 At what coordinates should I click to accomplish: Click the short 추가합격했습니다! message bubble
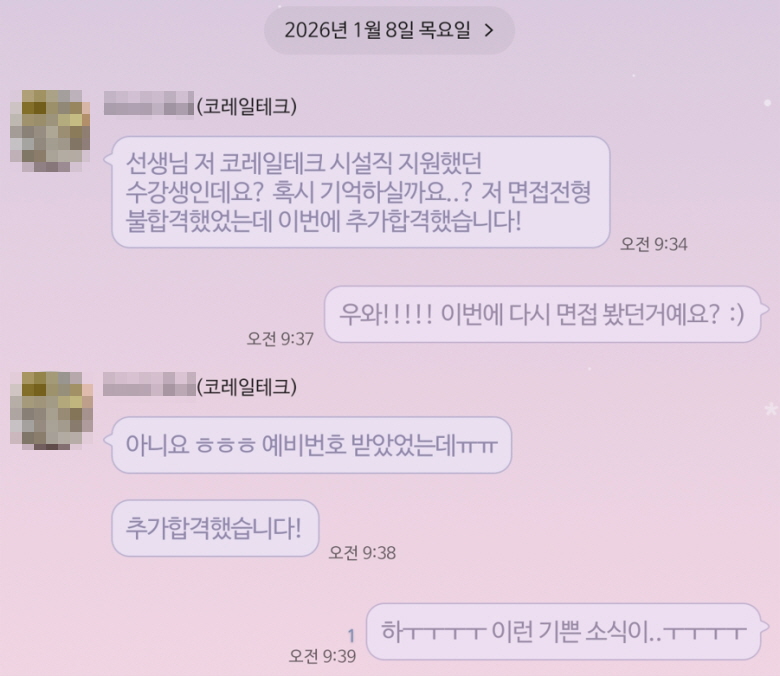pyautogui.click(x=215, y=528)
